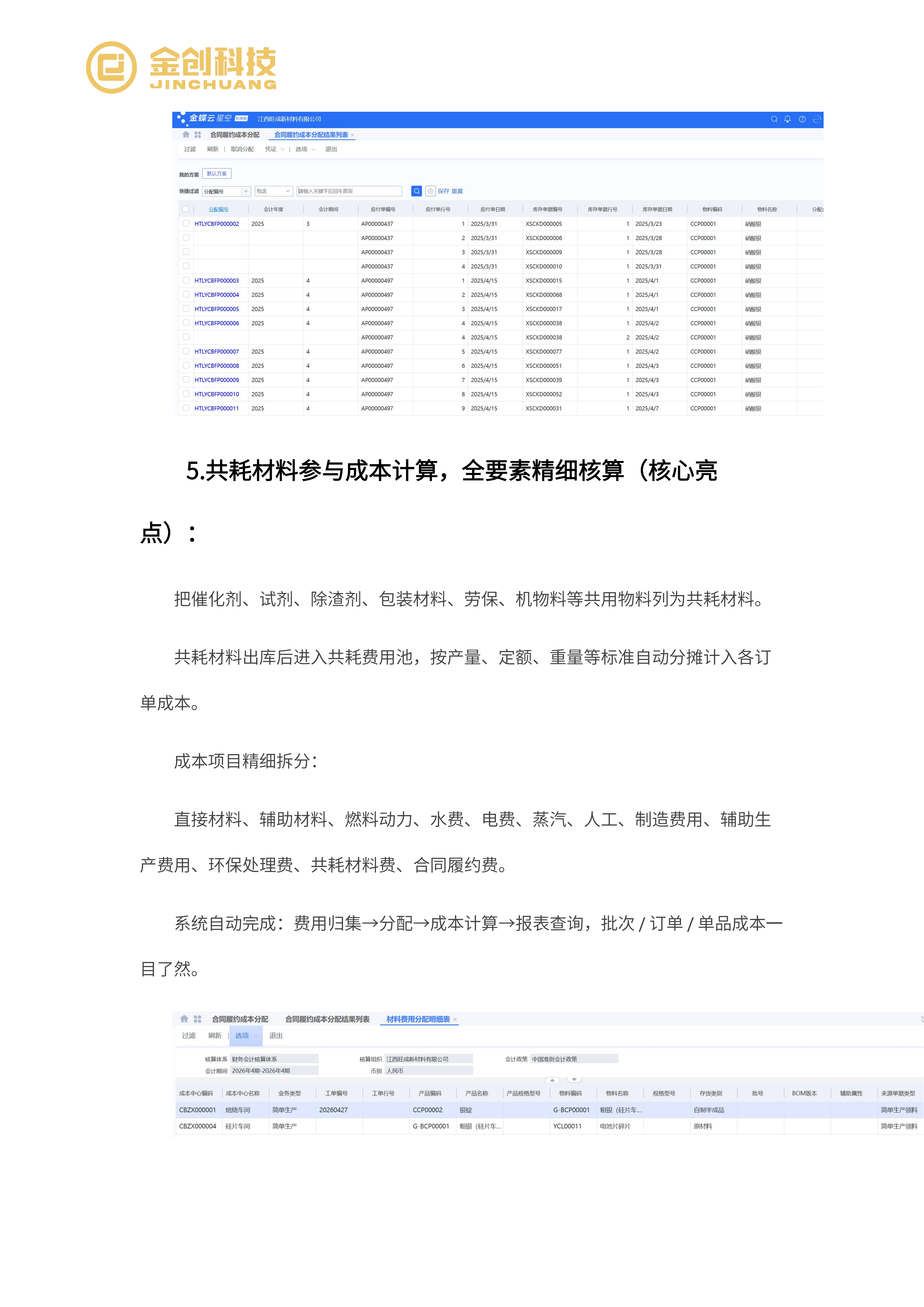
Task: Click 过滤 in 材料费用分配明细表 toolbar
Action: pos(189,1035)
